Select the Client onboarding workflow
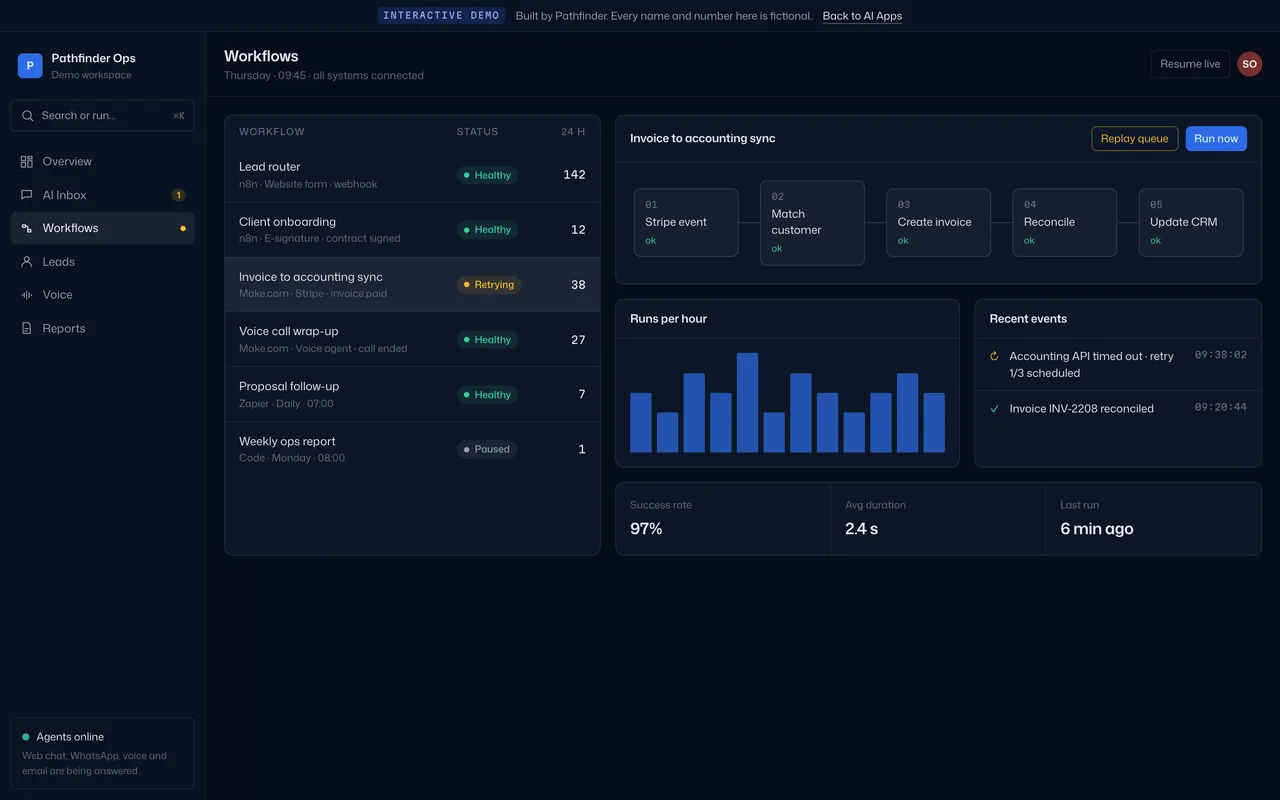This screenshot has width=1280, height=800. click(x=412, y=230)
